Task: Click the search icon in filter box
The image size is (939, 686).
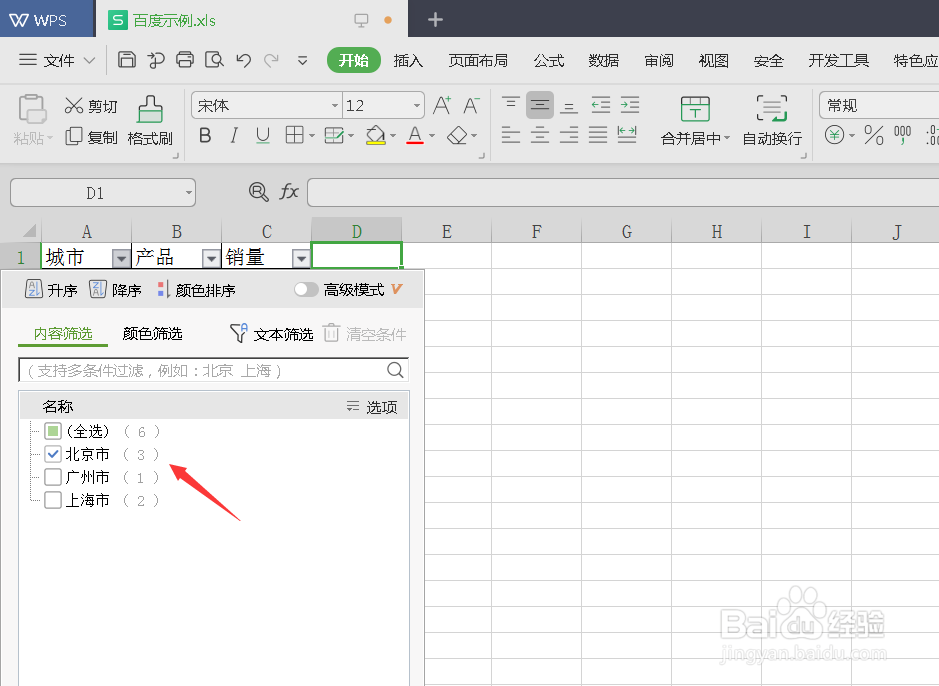Action: (x=395, y=370)
